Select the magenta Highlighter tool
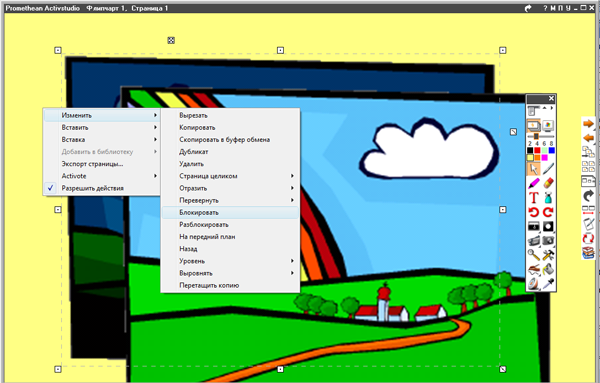The width and height of the screenshot is (600, 383). [533, 183]
